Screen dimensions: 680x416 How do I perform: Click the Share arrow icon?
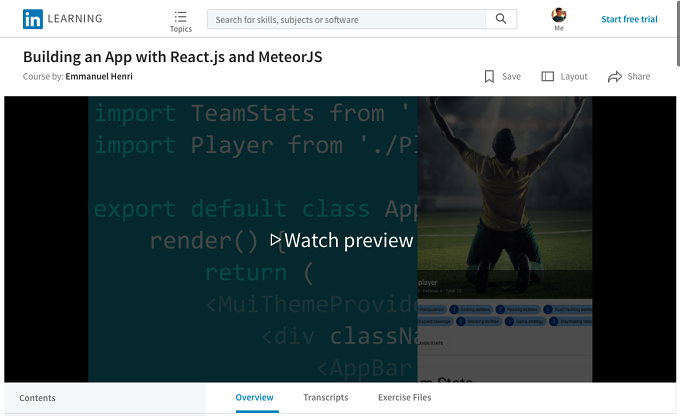[x=615, y=77]
